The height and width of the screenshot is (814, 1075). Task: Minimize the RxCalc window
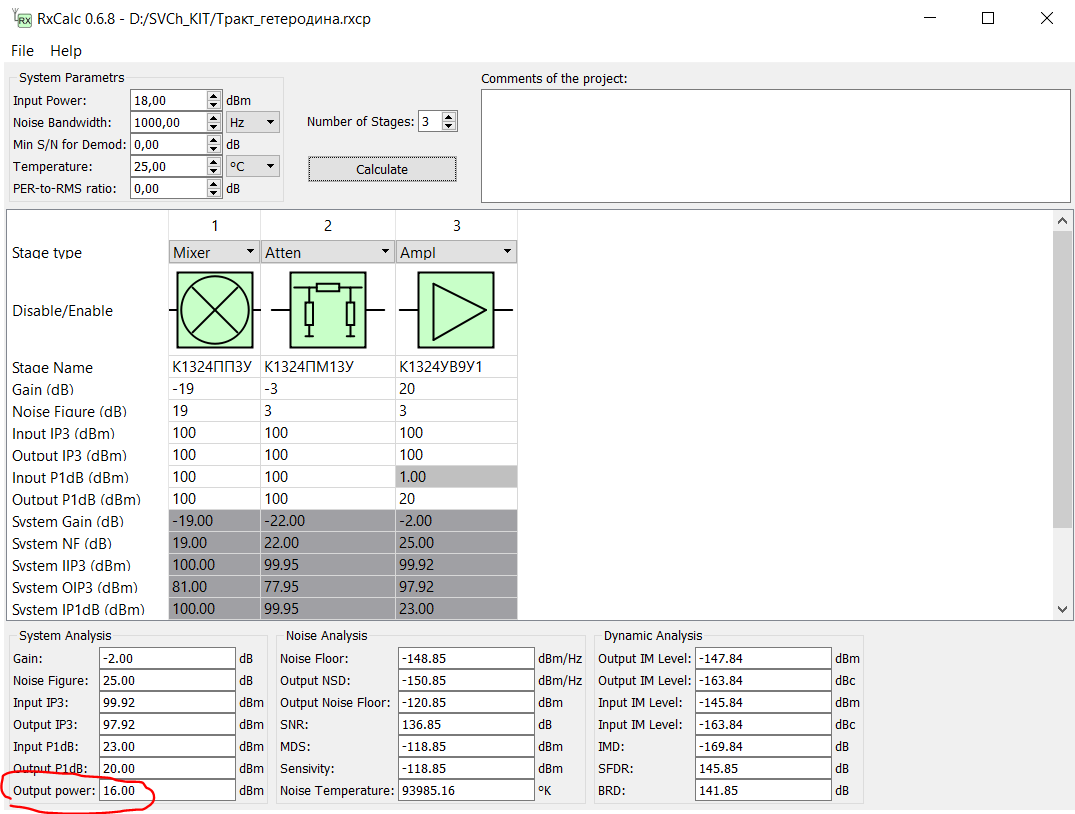coord(930,19)
